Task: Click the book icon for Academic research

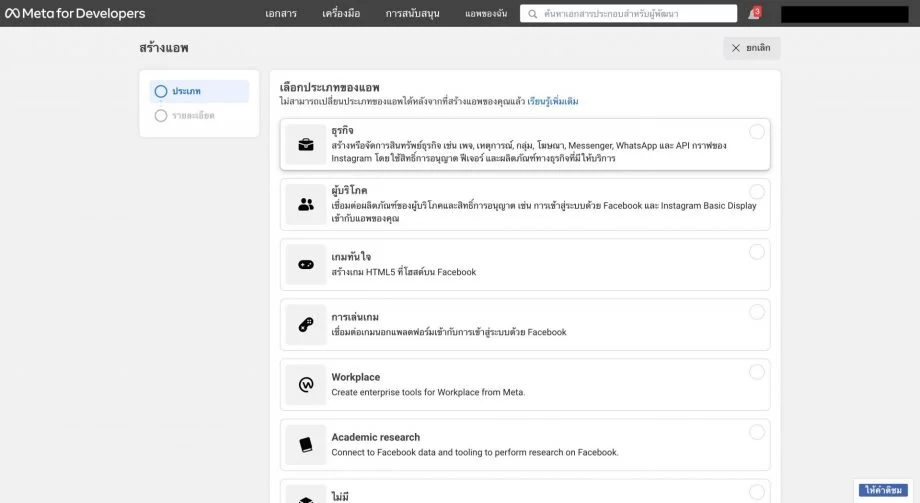Action: [306, 445]
